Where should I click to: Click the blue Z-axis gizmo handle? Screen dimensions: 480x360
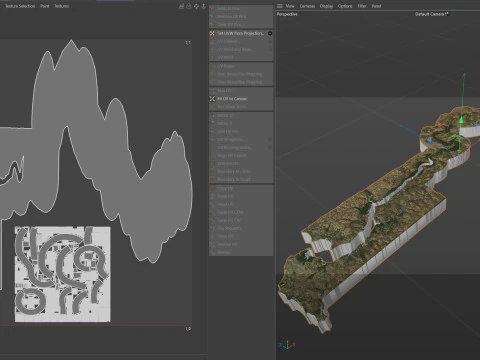pos(429,141)
